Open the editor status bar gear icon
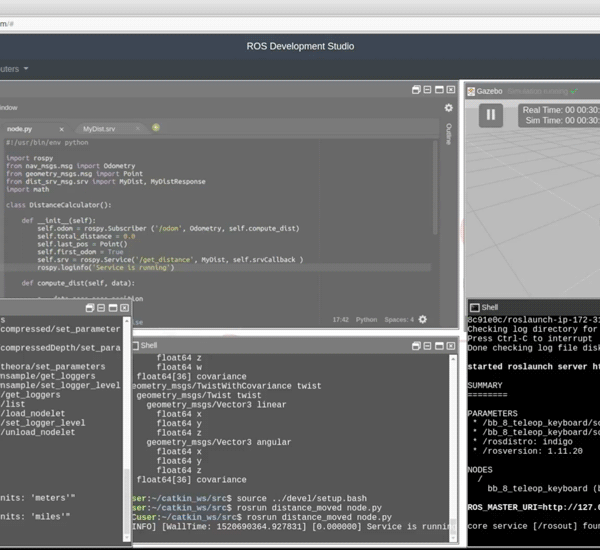This screenshot has height=550, width=600. [x=422, y=319]
